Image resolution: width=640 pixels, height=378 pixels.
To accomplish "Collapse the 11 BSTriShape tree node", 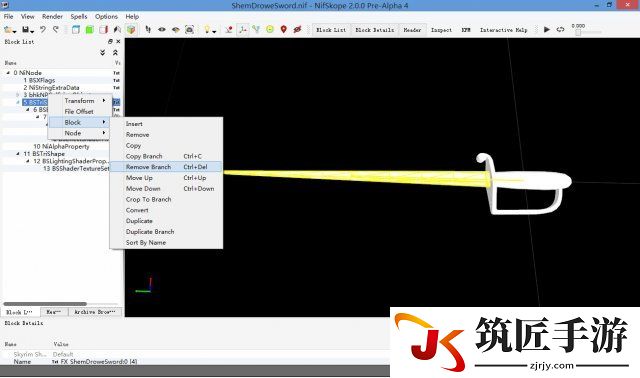I will [x=18, y=154].
